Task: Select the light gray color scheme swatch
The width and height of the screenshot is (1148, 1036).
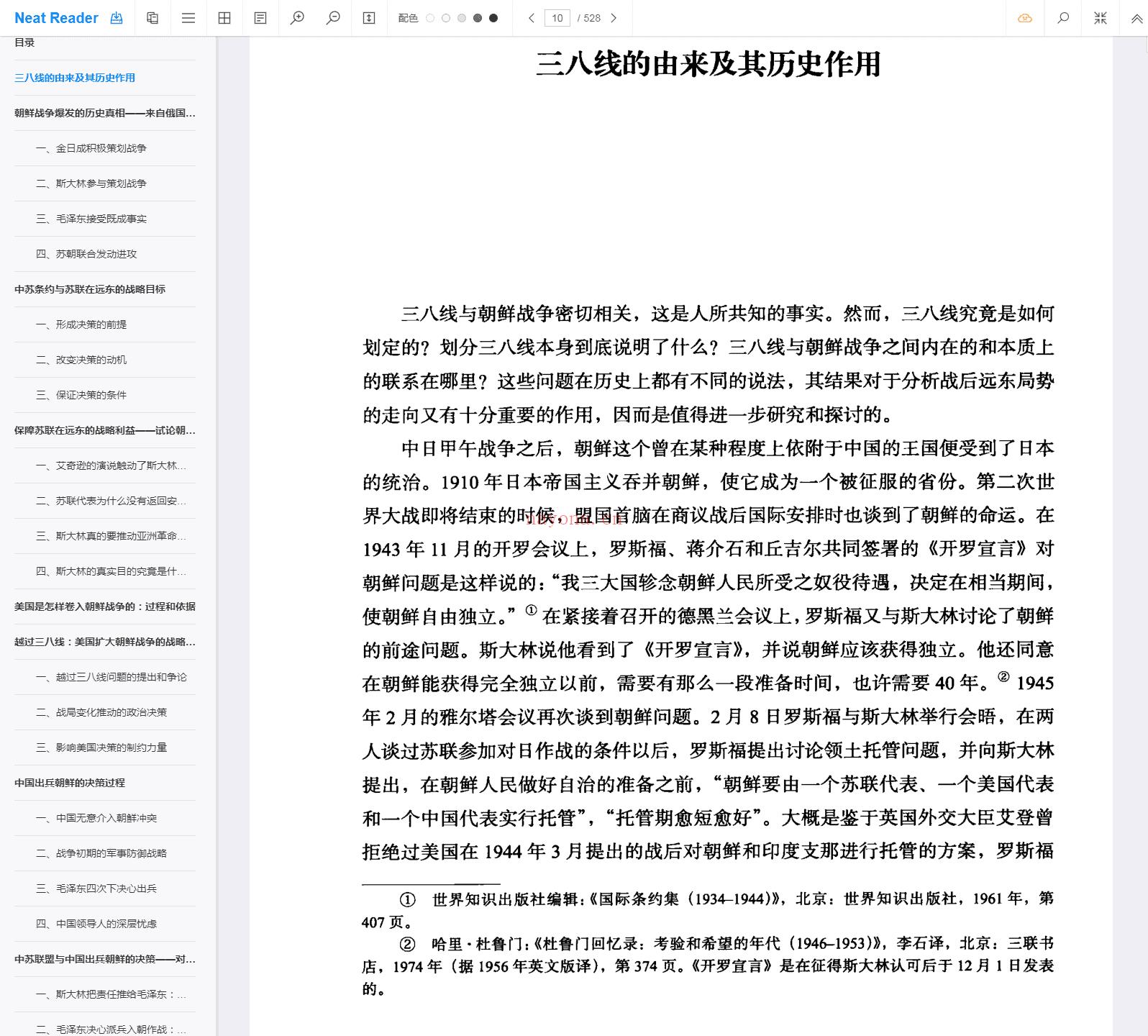Action: 462,18
